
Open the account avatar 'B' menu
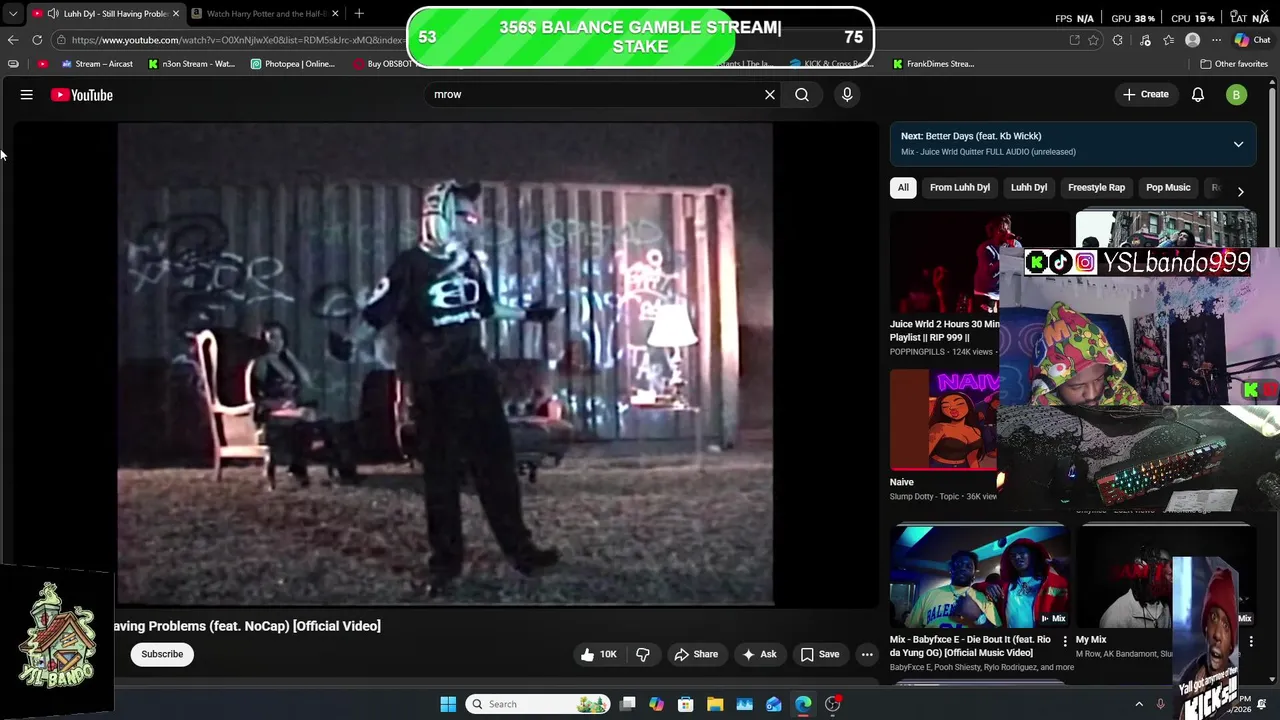(x=1237, y=95)
